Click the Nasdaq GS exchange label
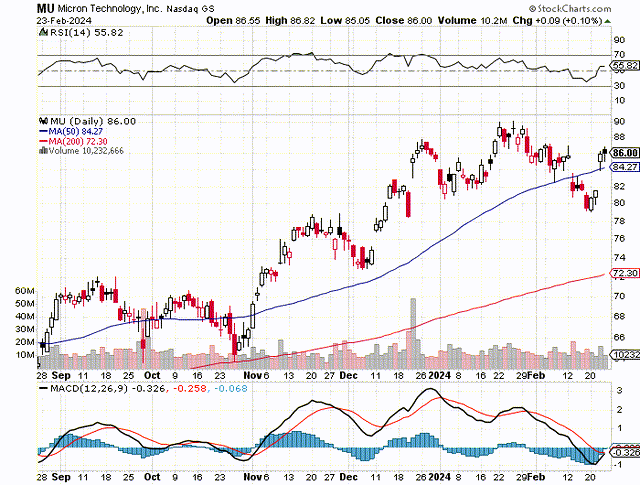This screenshot has height=485, width=640. pos(191,9)
